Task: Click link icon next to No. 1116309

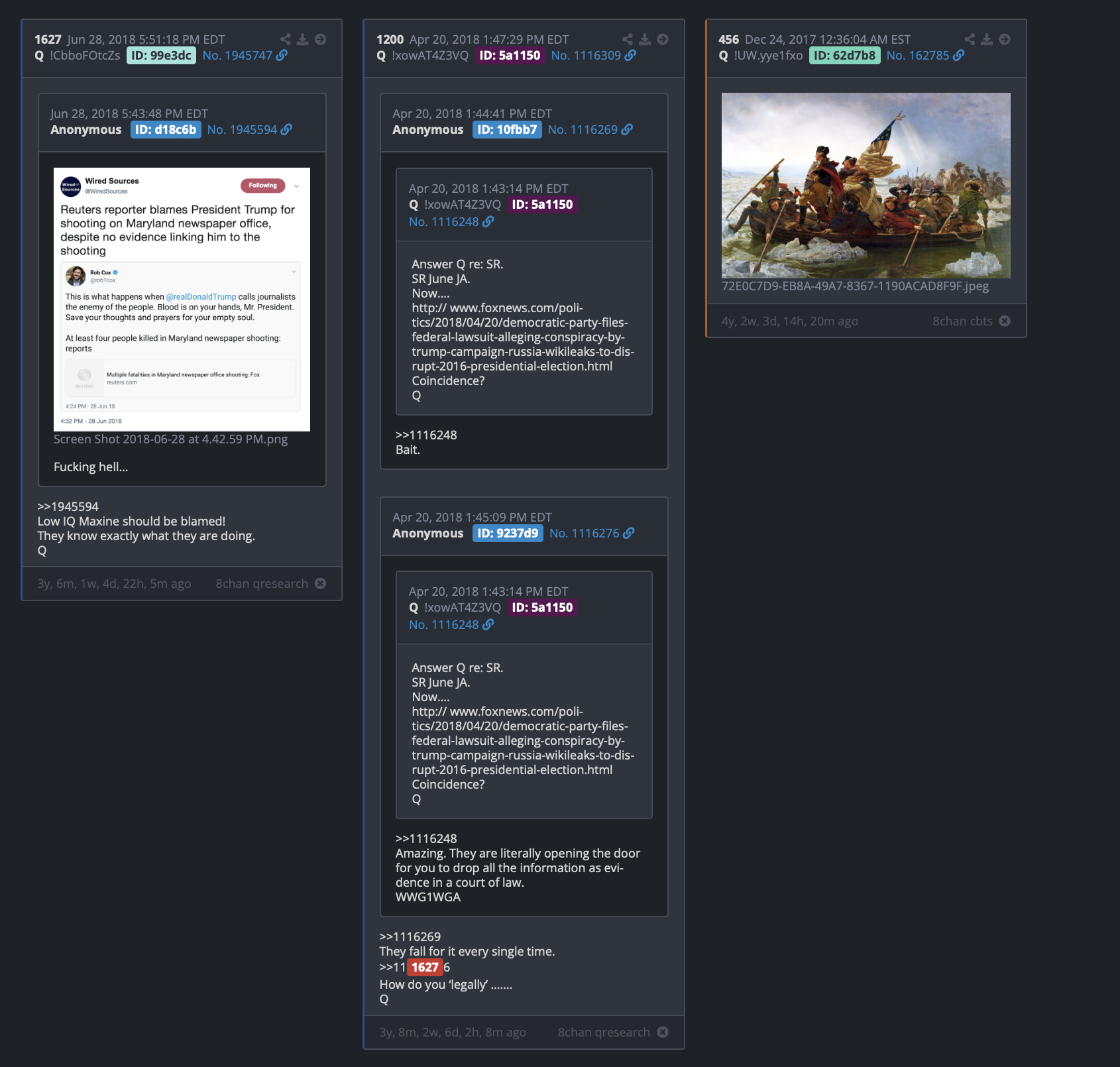Action: click(x=630, y=55)
